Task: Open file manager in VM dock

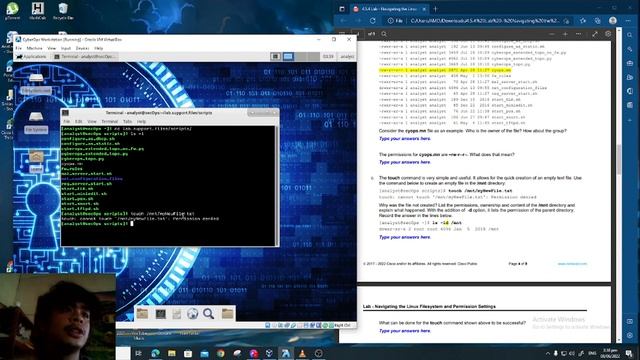Action: pos(142,313)
